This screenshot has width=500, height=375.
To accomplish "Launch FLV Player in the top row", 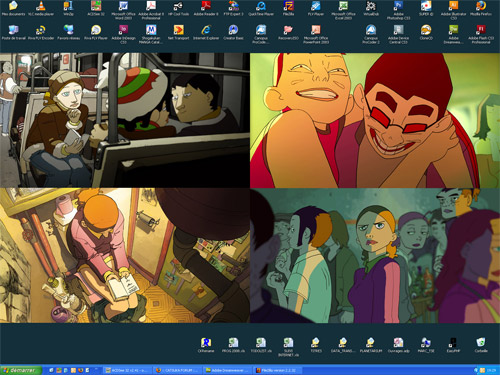I will pyautogui.click(x=316, y=8).
